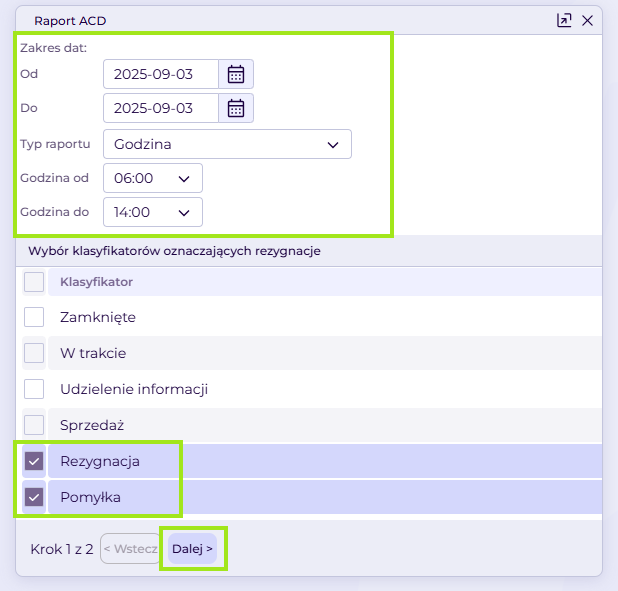The height and width of the screenshot is (591, 618).
Task: Pop out the Raport ACD window
Action: point(564,21)
